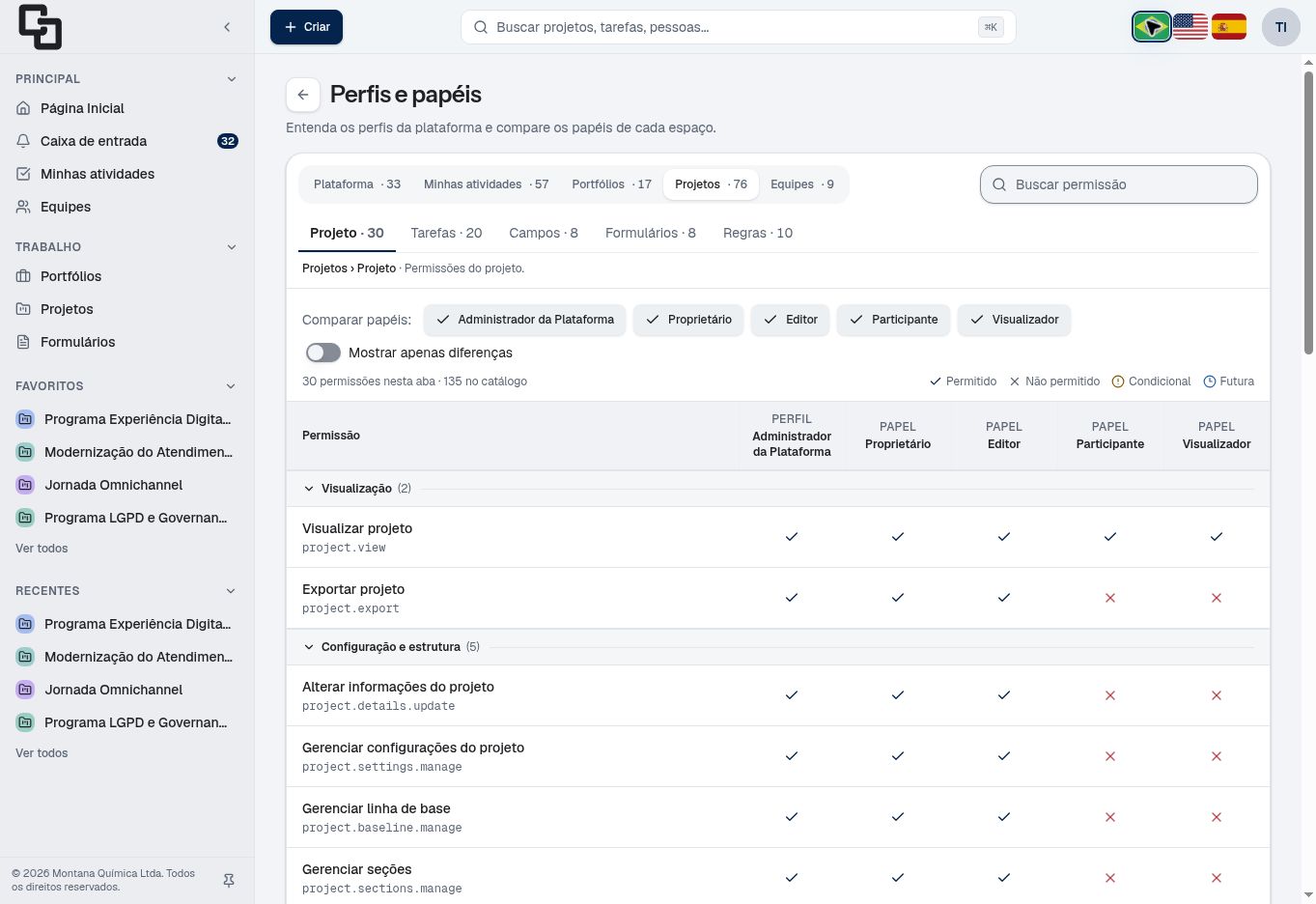
Task: Click Projetos in the breadcrumb
Action: click(324, 268)
